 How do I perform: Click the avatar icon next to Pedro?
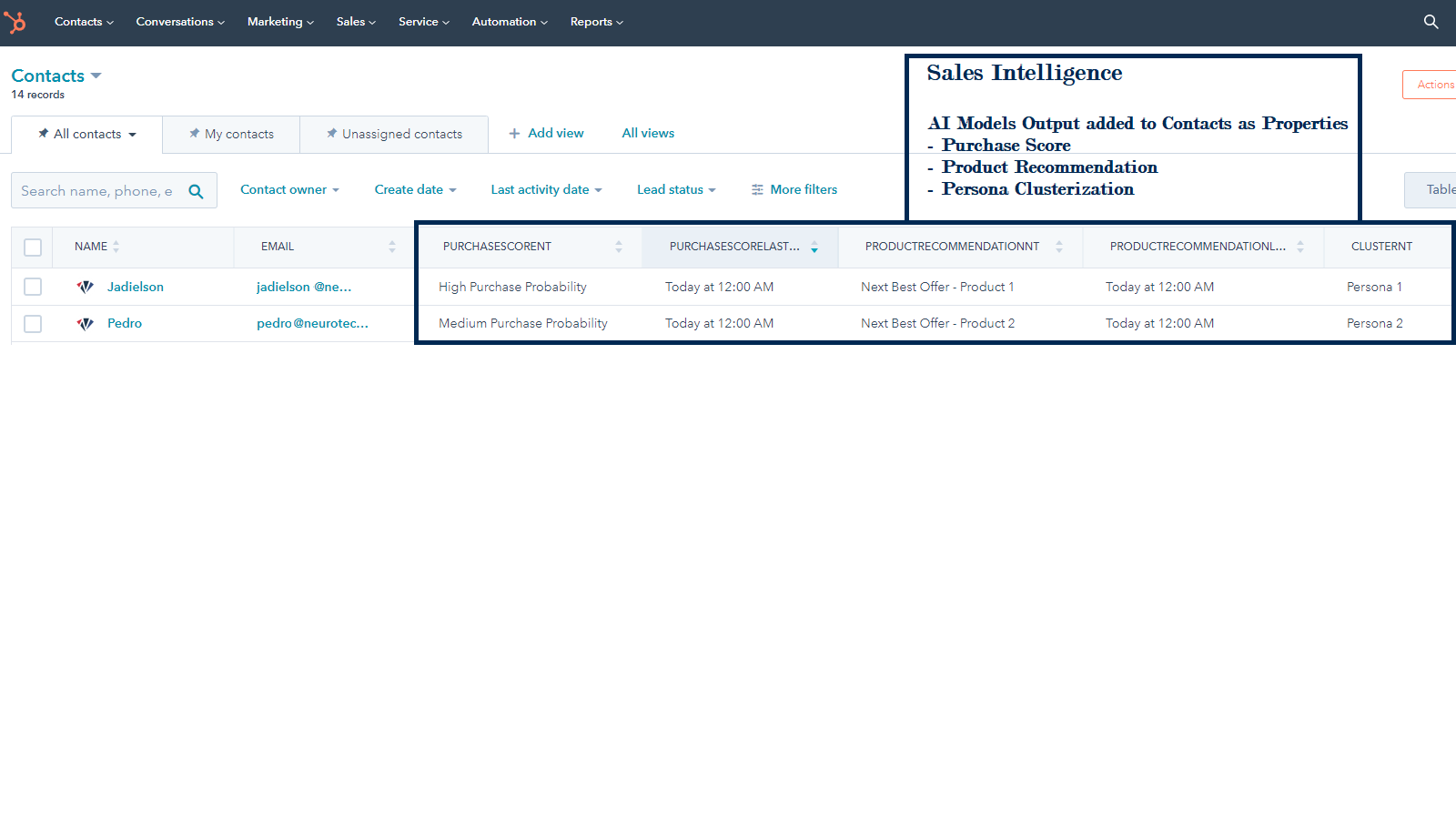pyautogui.click(x=86, y=323)
